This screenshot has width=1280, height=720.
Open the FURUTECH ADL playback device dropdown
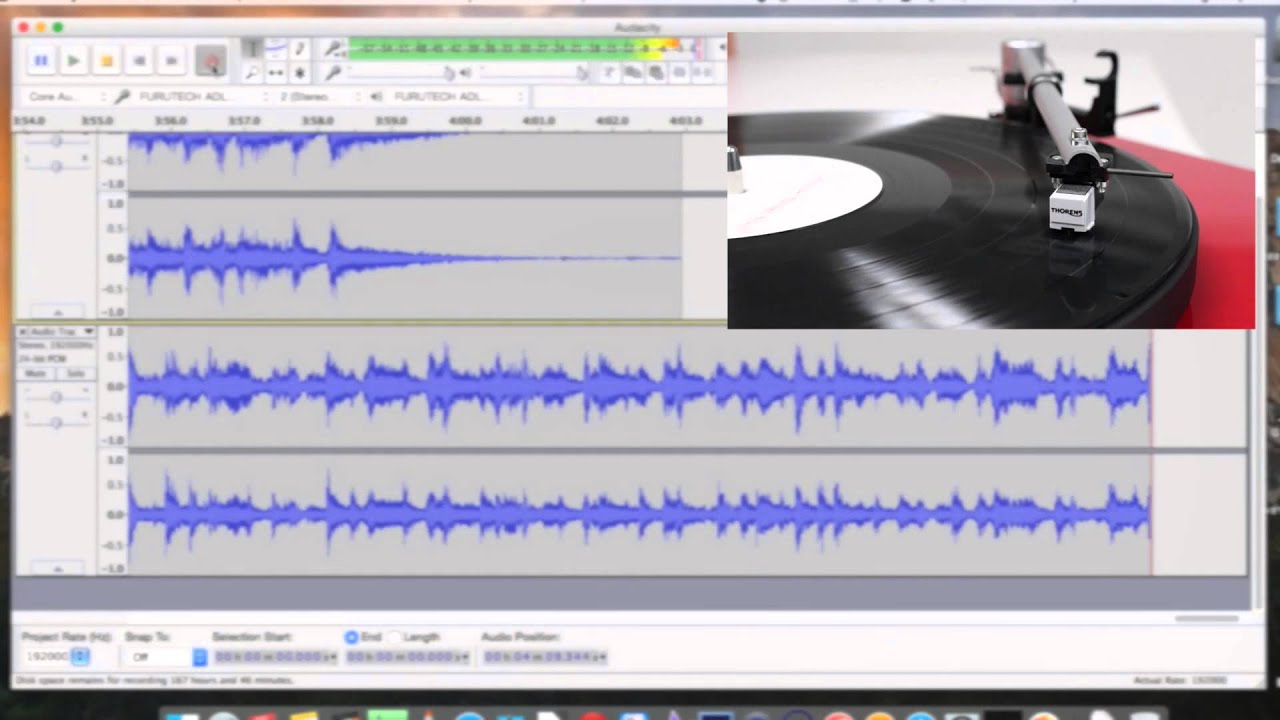[458, 97]
